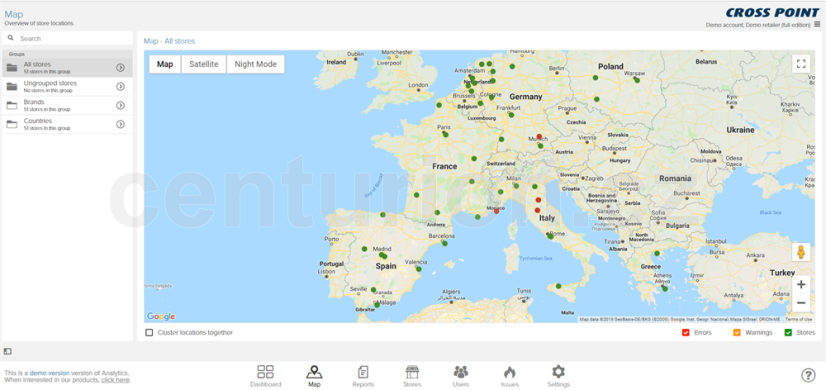Zoom out on the map
Viewport: 826px width, 390px height.
point(801,303)
